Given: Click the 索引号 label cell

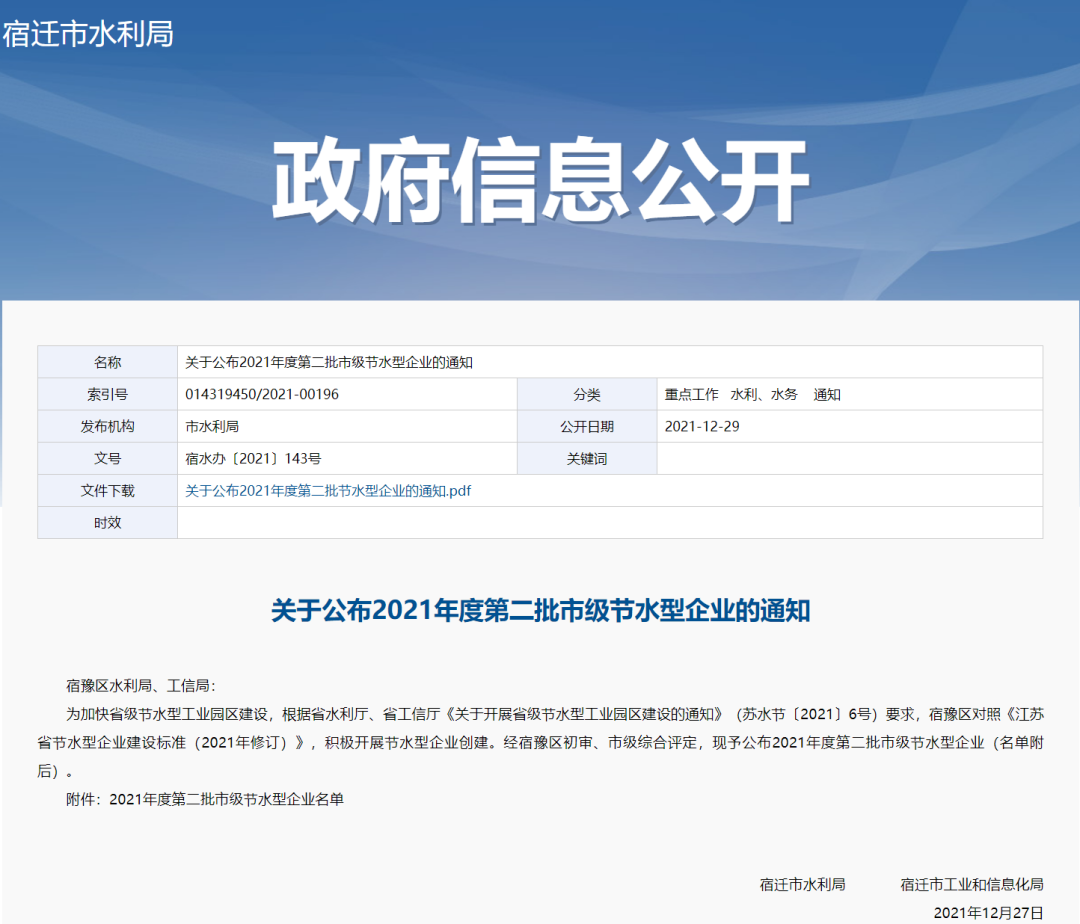Looking at the screenshot, I should point(107,395).
